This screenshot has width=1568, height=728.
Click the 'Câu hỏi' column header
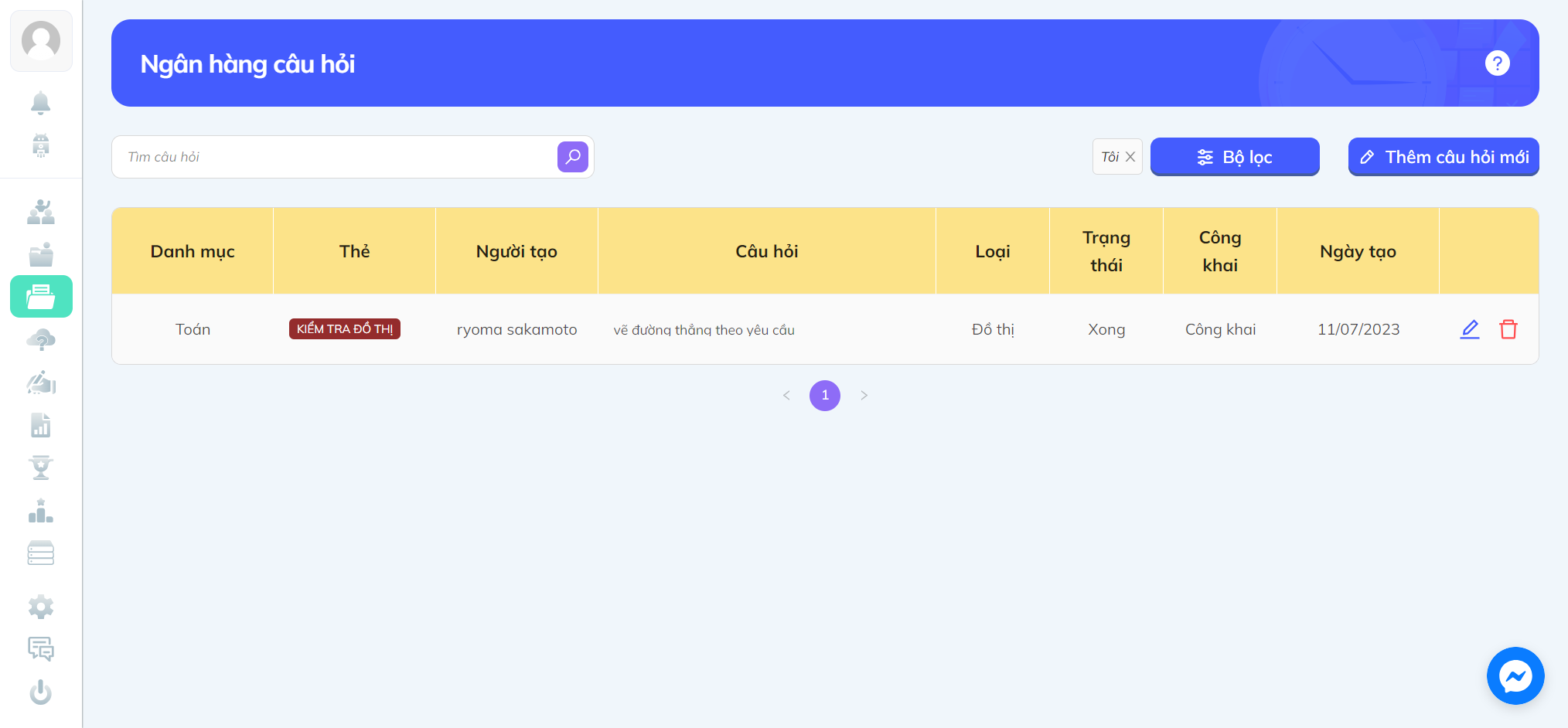pos(767,251)
